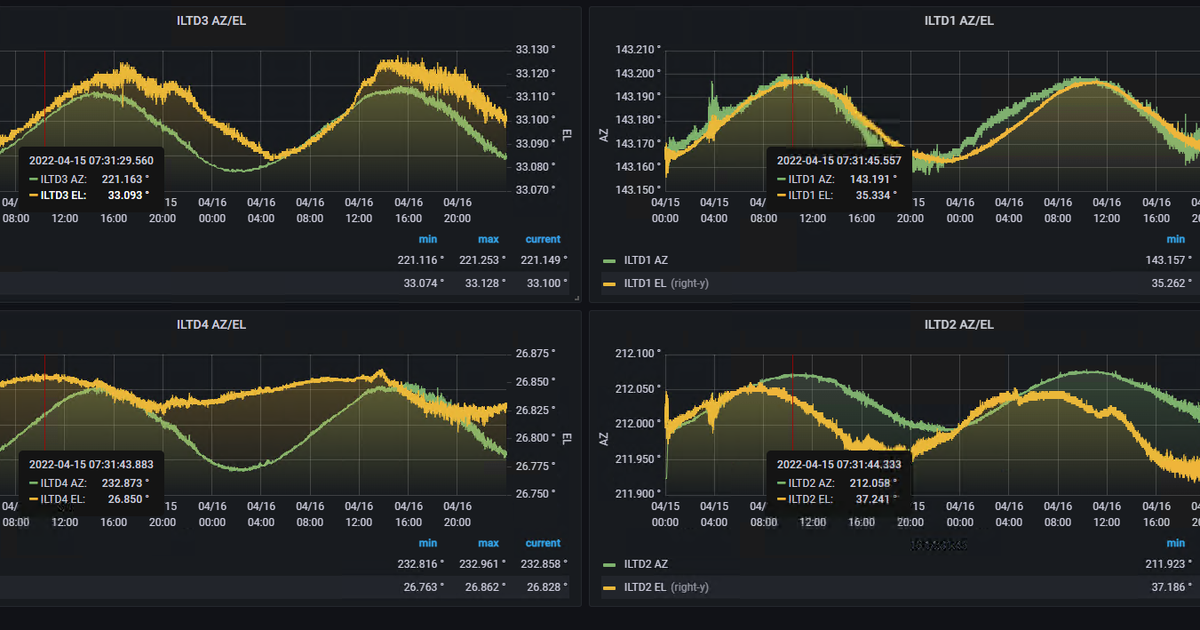Click tooltip value 26.850 ° for ILTD4 EL
The height and width of the screenshot is (630, 1200).
[129, 499]
